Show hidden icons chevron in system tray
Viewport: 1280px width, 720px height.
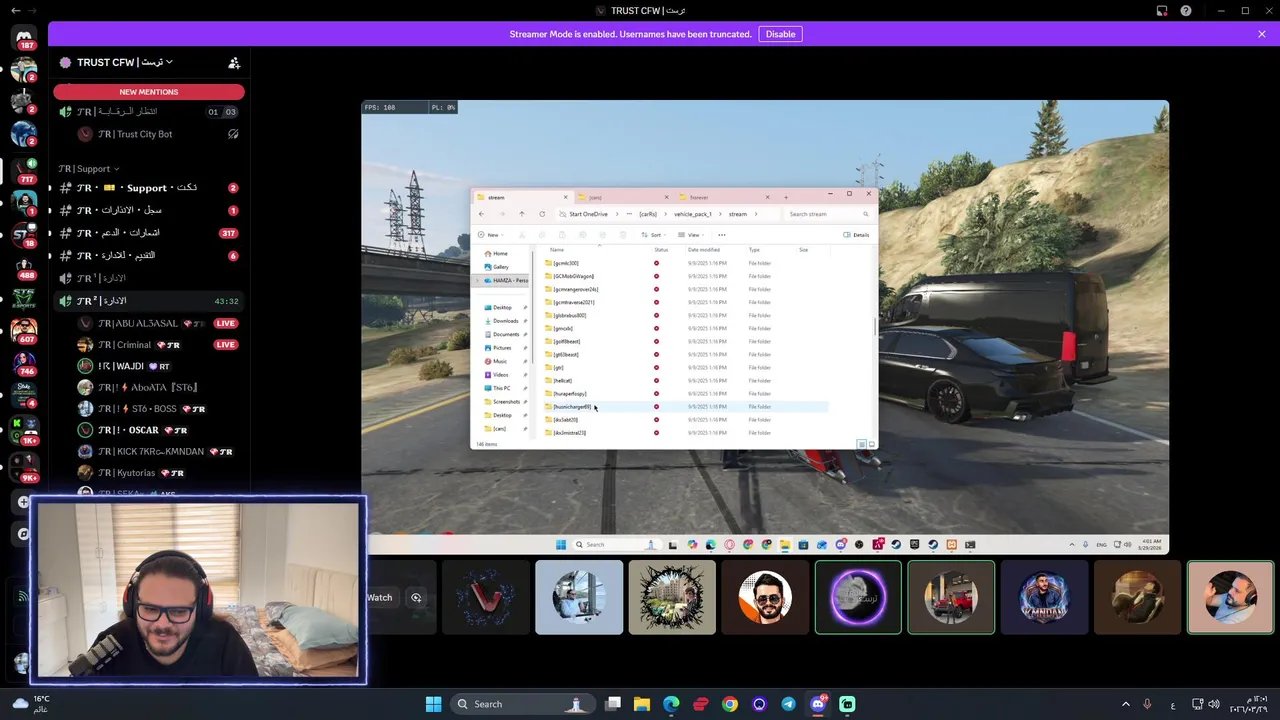pos(1125,704)
